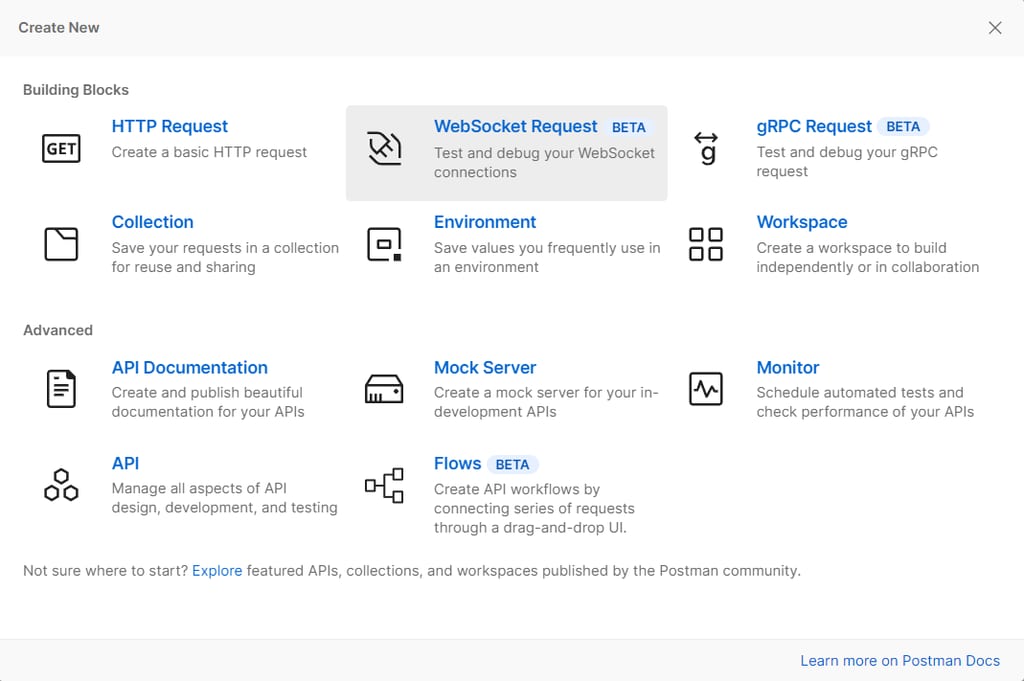The width and height of the screenshot is (1024, 681).
Task: Create a new Collection via its title
Action: coord(152,222)
